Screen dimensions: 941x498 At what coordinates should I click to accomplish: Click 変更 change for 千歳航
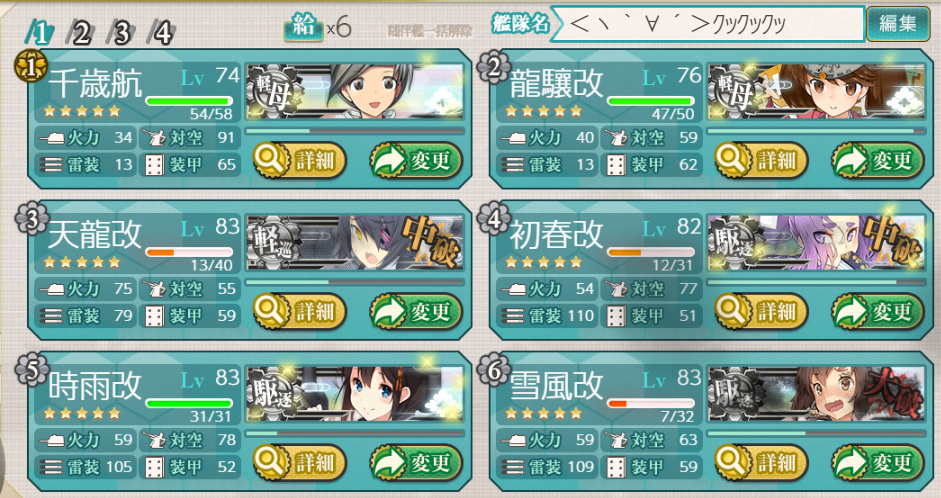(x=416, y=160)
